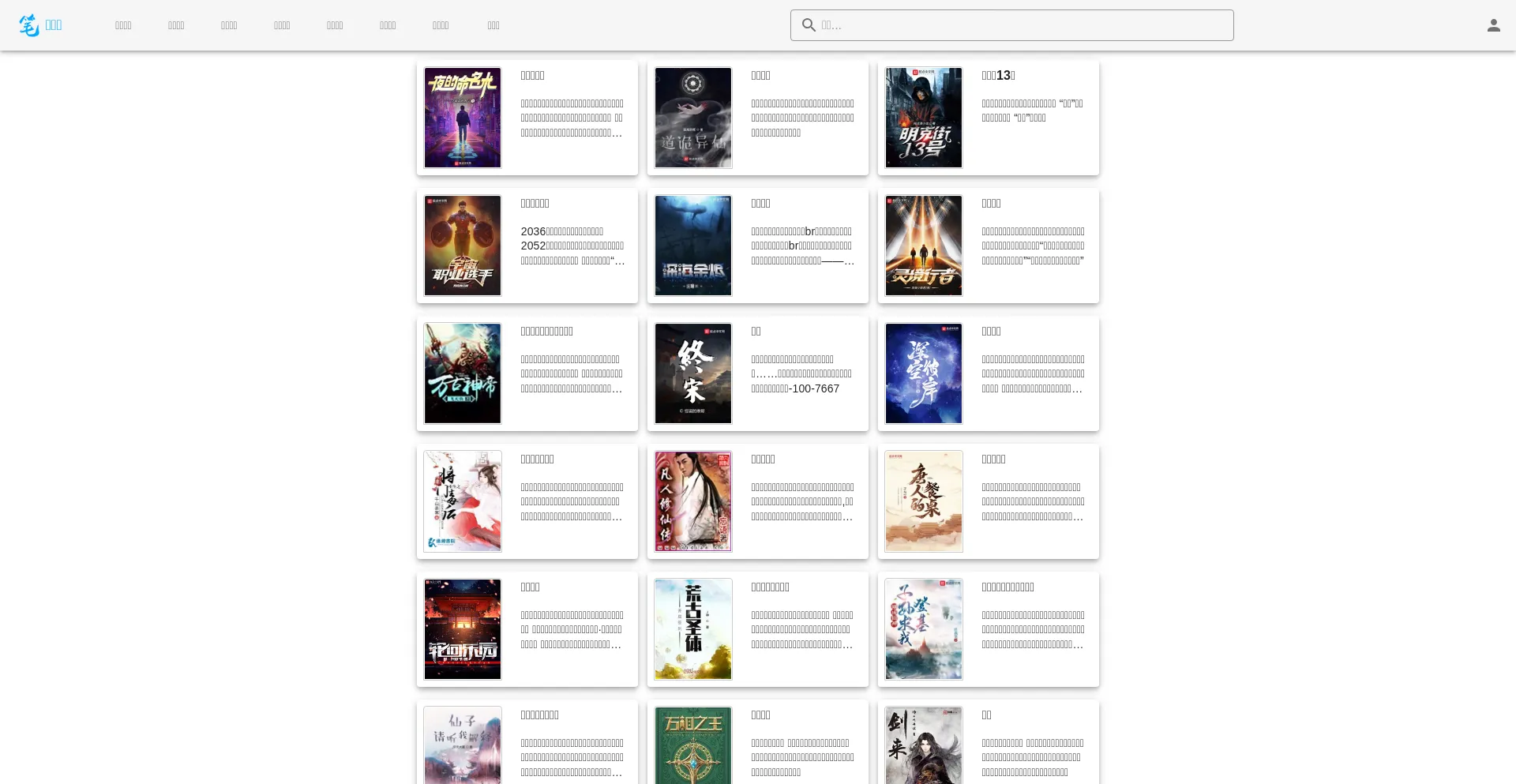Open the user account icon
Viewport: 1516px width, 784px height.
pyautogui.click(x=1493, y=25)
